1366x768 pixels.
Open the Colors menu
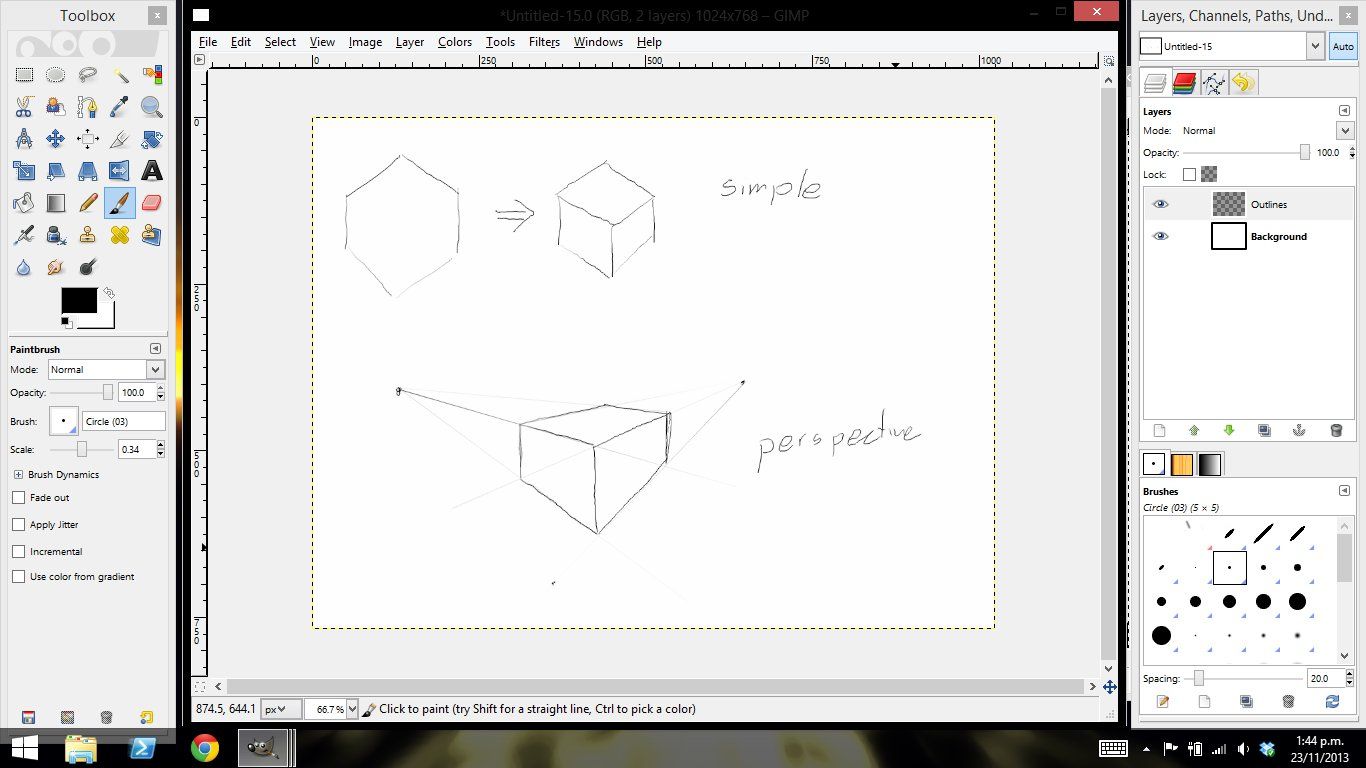(455, 42)
